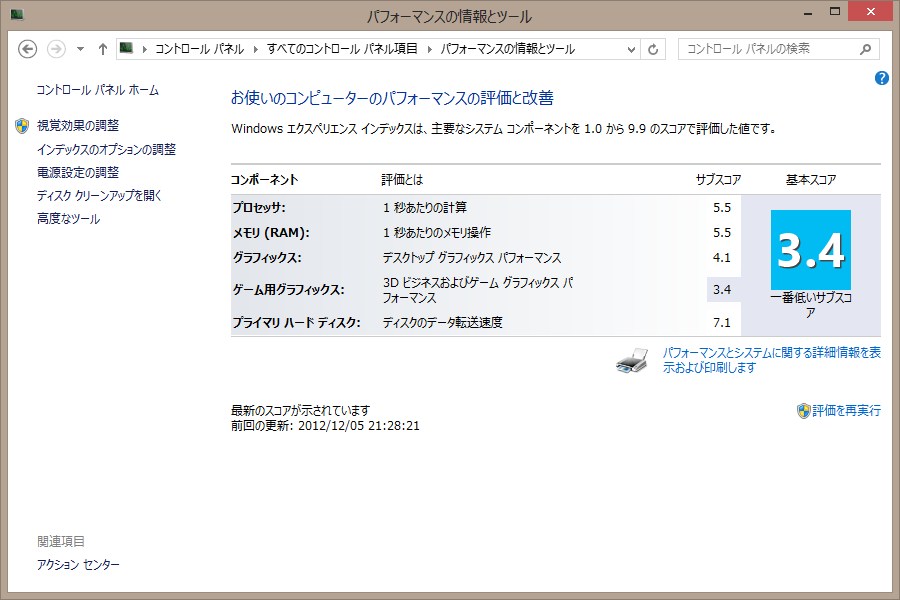Open the recent locations dropdown arrow
900x600 pixels.
80,49
